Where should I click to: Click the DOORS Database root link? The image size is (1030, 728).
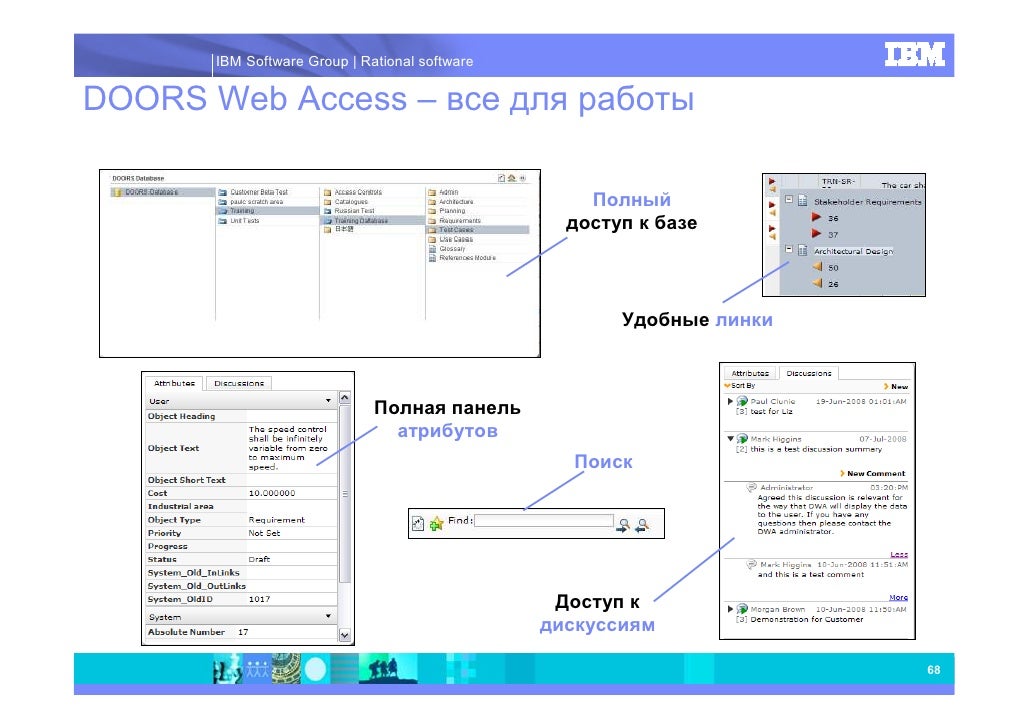151,193
